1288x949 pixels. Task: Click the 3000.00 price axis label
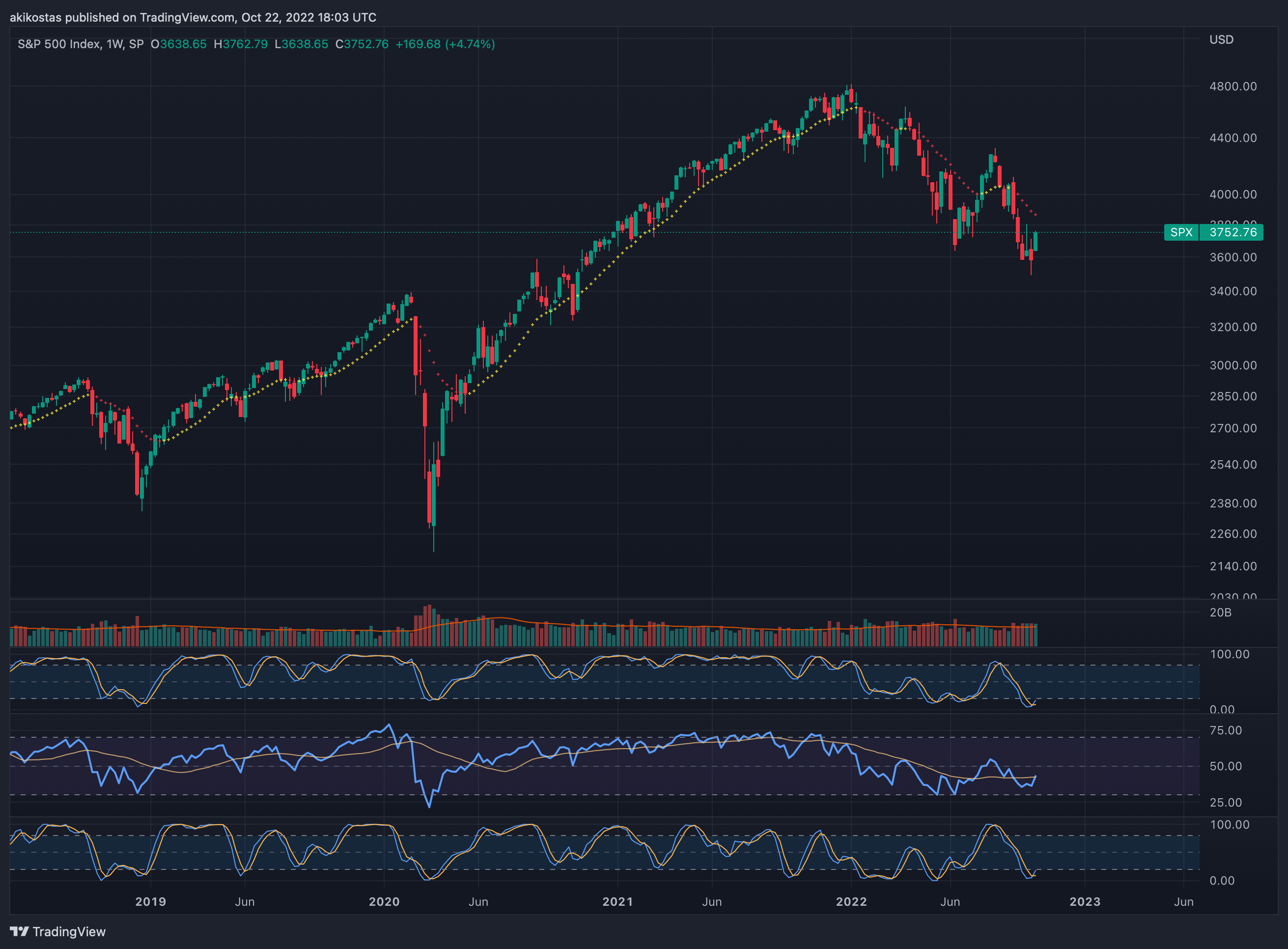(1233, 365)
